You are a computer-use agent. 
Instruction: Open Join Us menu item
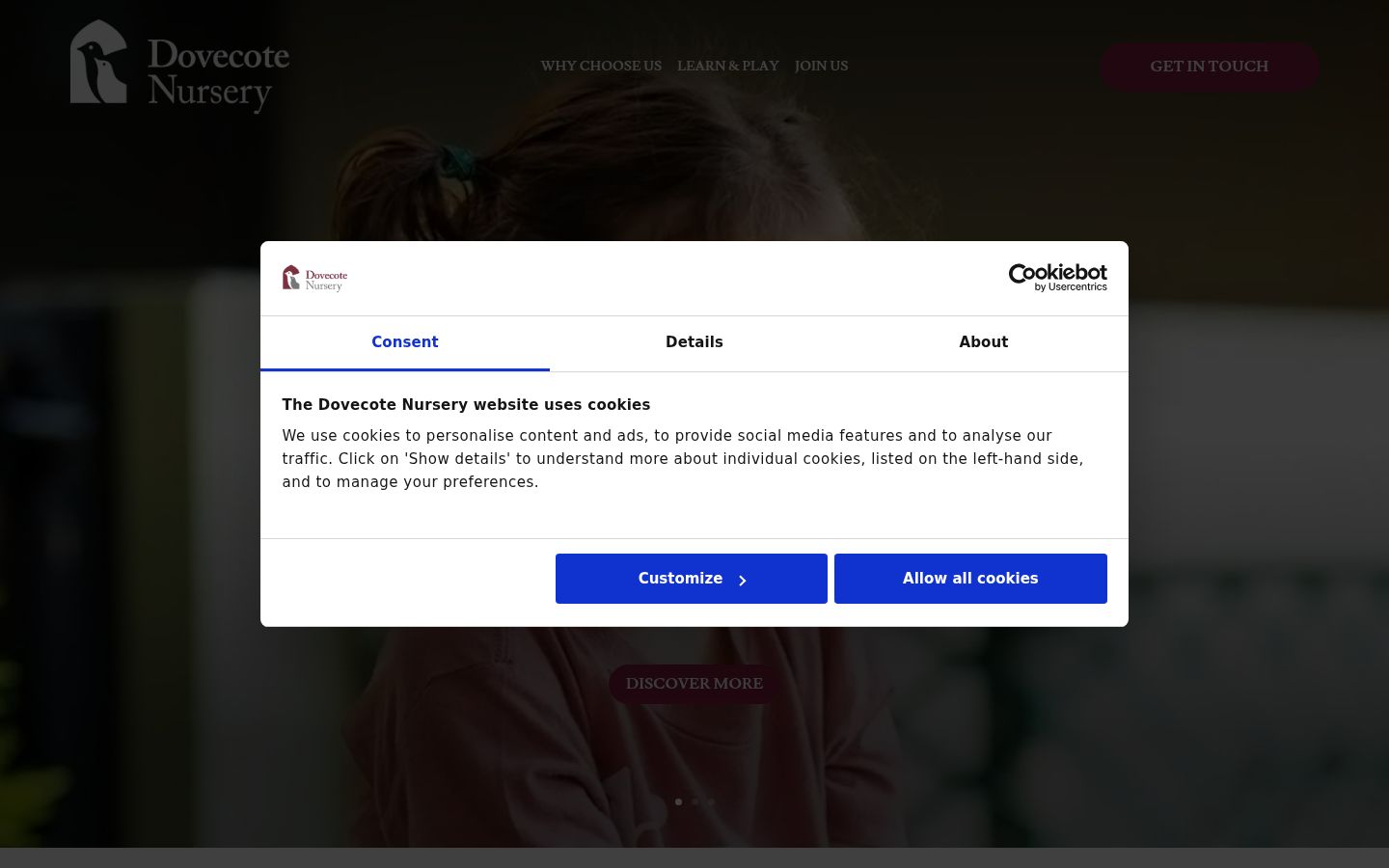(x=822, y=66)
